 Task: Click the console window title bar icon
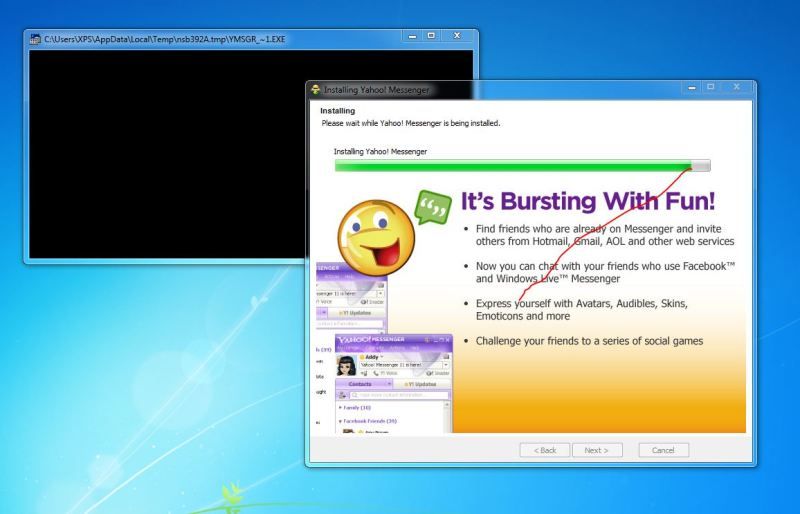click(35, 39)
